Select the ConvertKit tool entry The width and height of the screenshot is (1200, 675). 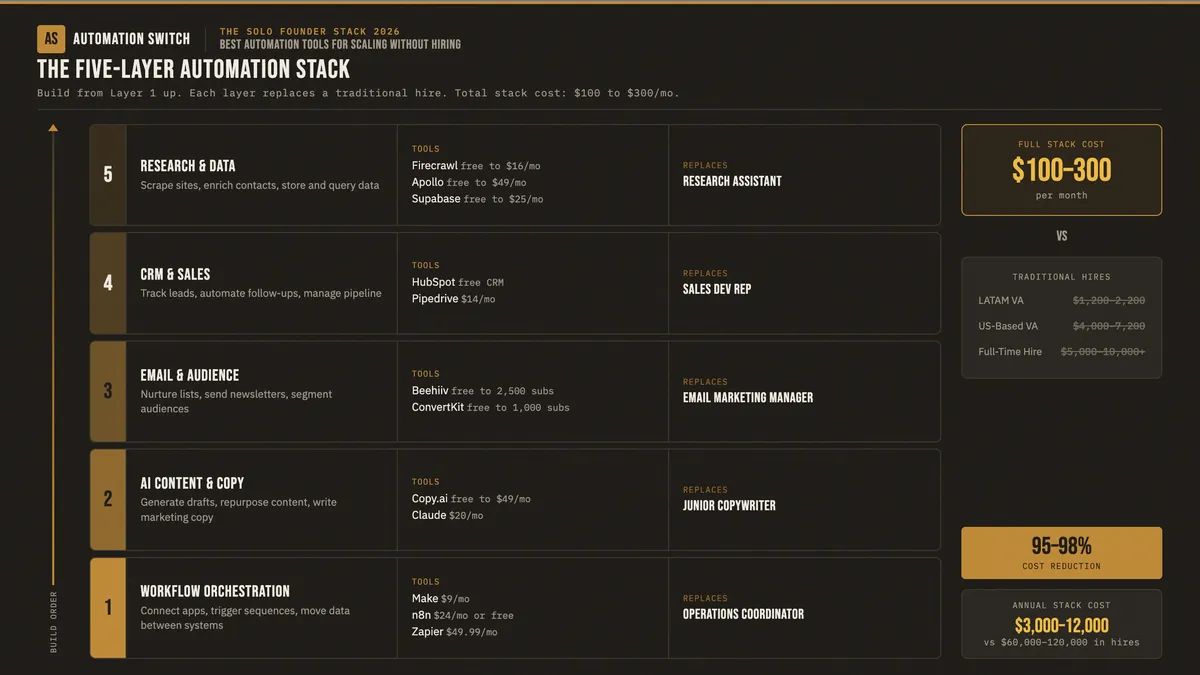(491, 407)
